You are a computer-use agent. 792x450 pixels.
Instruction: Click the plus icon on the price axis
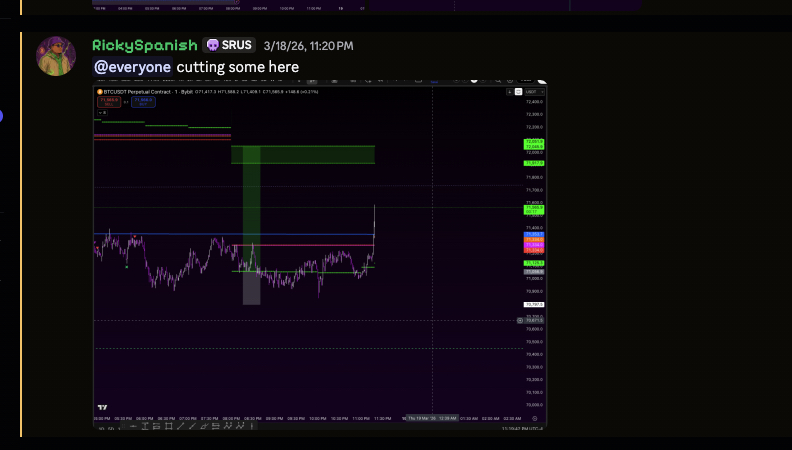(520, 320)
